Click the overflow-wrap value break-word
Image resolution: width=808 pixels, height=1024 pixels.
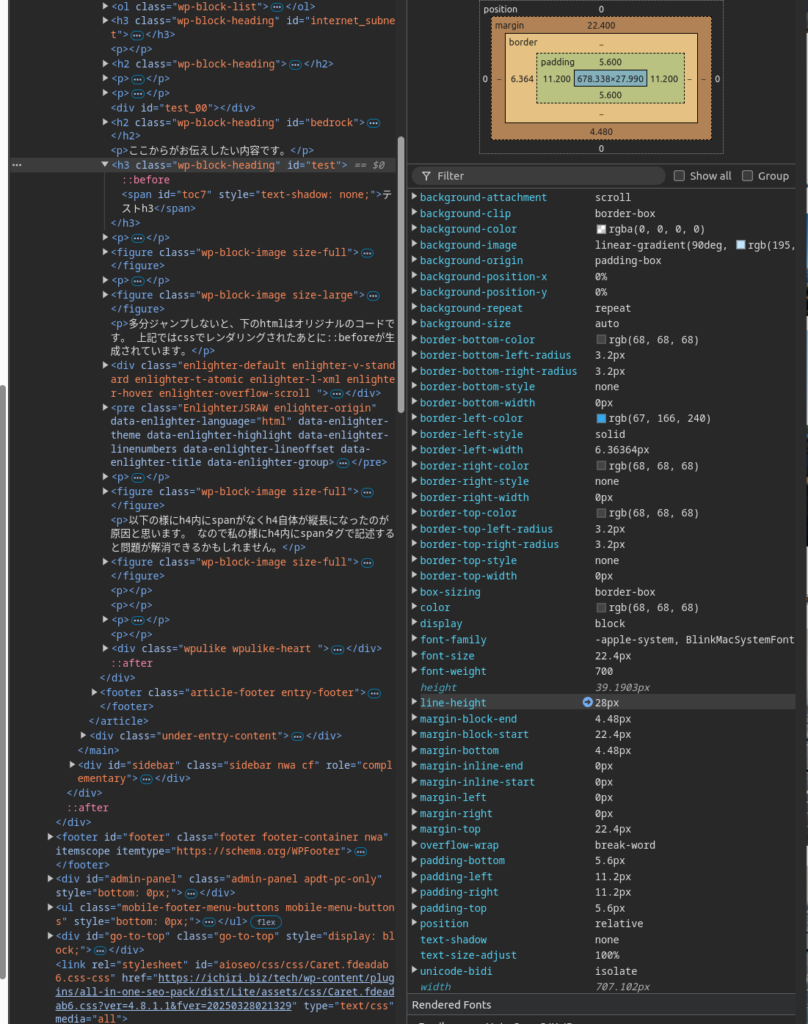click(x=625, y=845)
